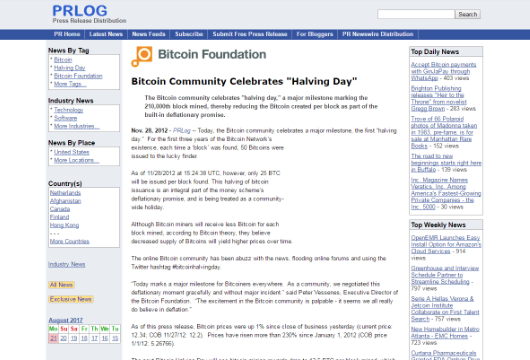Select calendar day 17
Image resolution: width=530 pixels, height=360 pixels.
[x=94, y=338]
